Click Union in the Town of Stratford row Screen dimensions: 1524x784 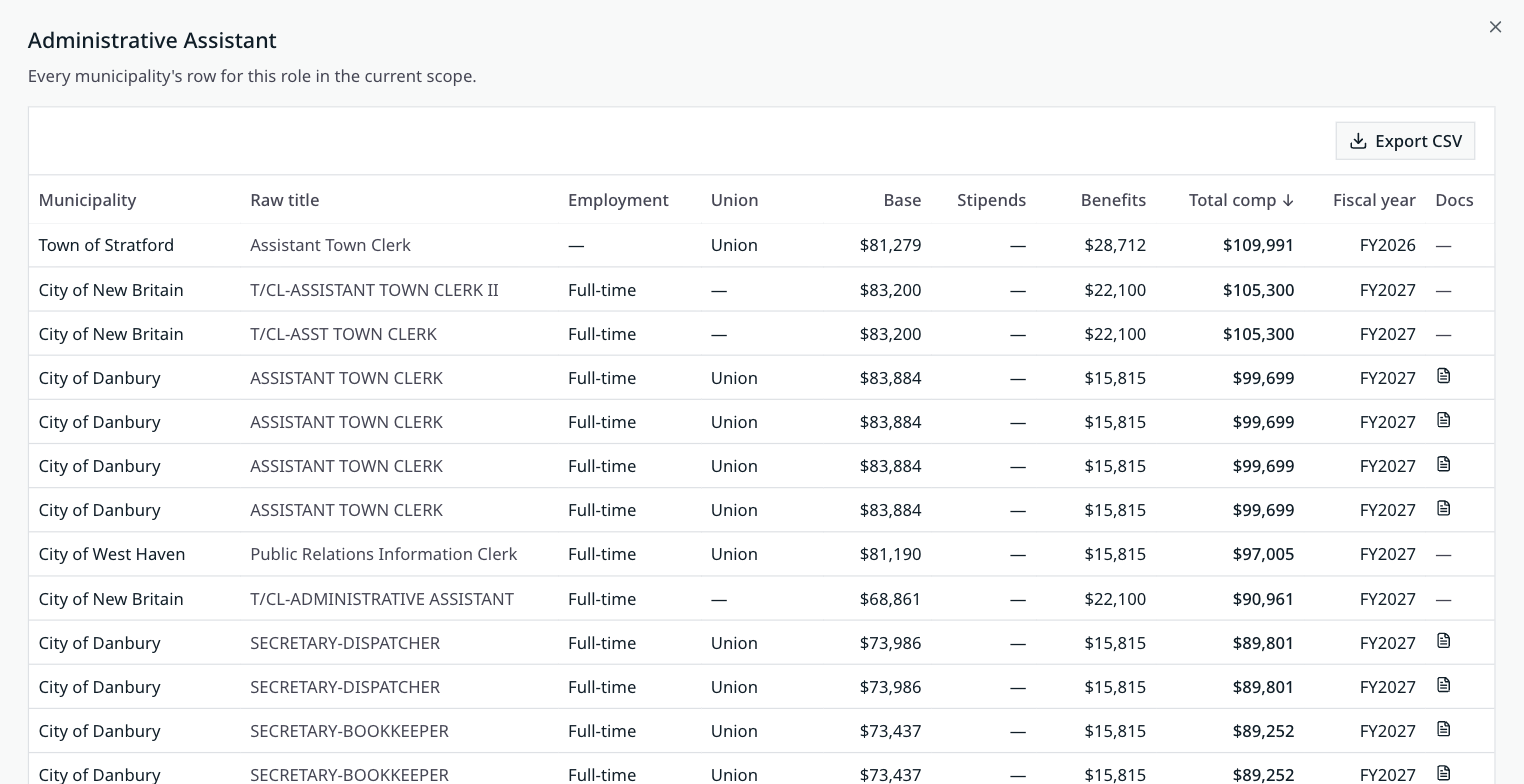[x=734, y=245]
